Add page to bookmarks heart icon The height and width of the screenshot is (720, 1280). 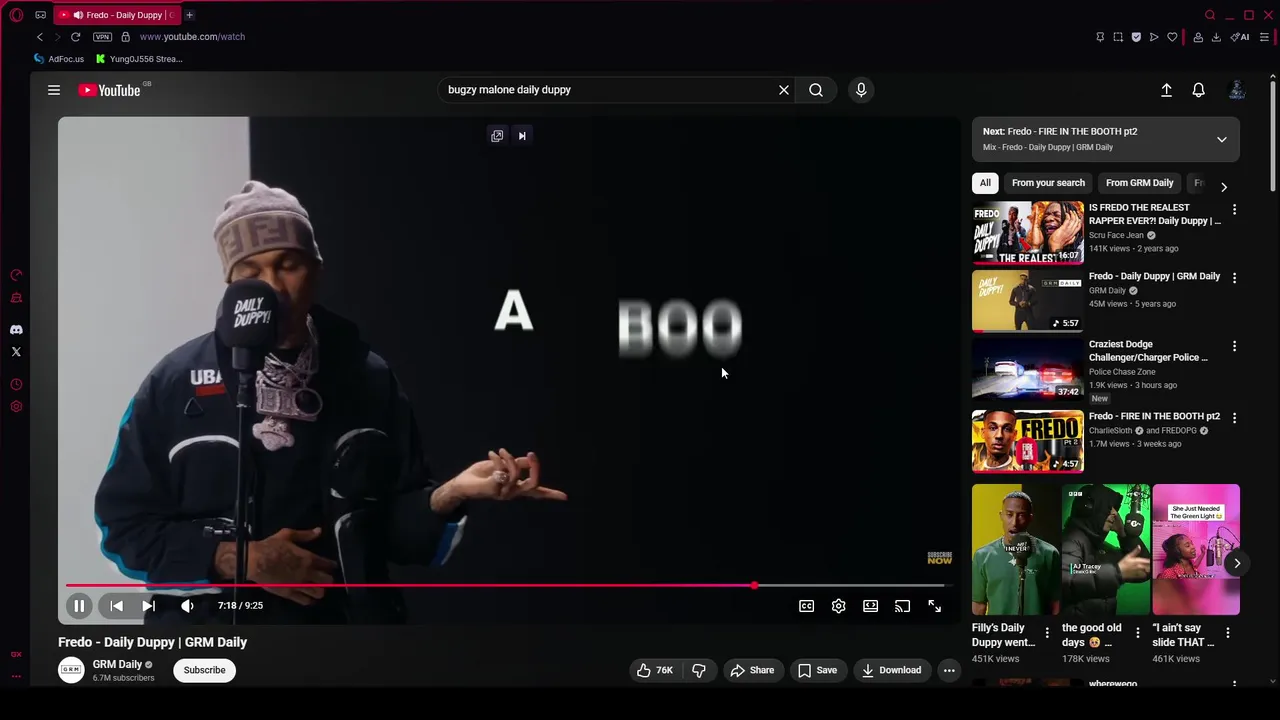tap(1172, 37)
